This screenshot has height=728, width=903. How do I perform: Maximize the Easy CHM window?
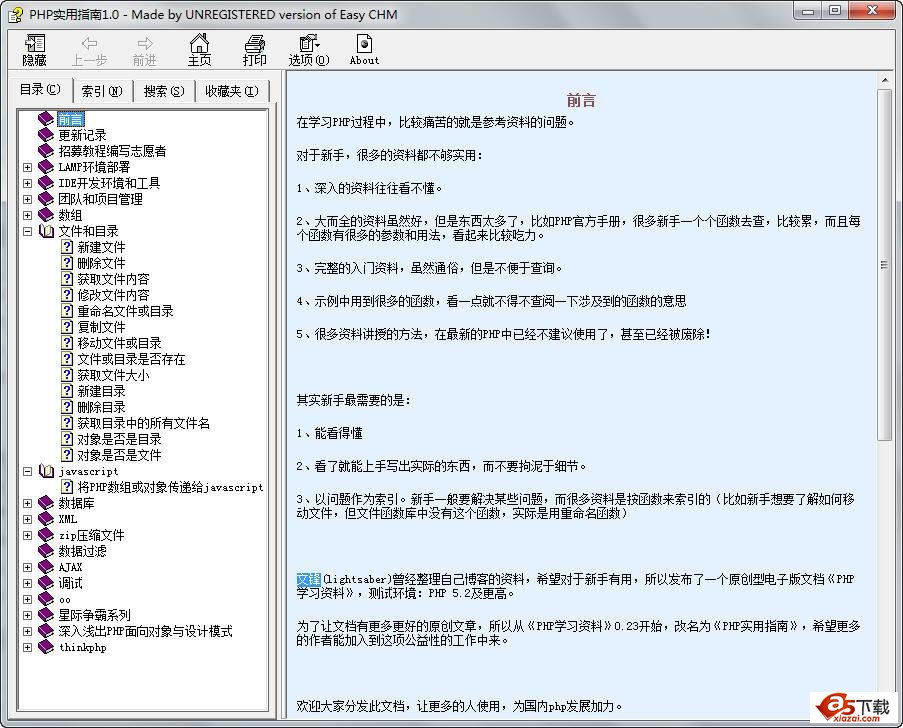[x=834, y=11]
